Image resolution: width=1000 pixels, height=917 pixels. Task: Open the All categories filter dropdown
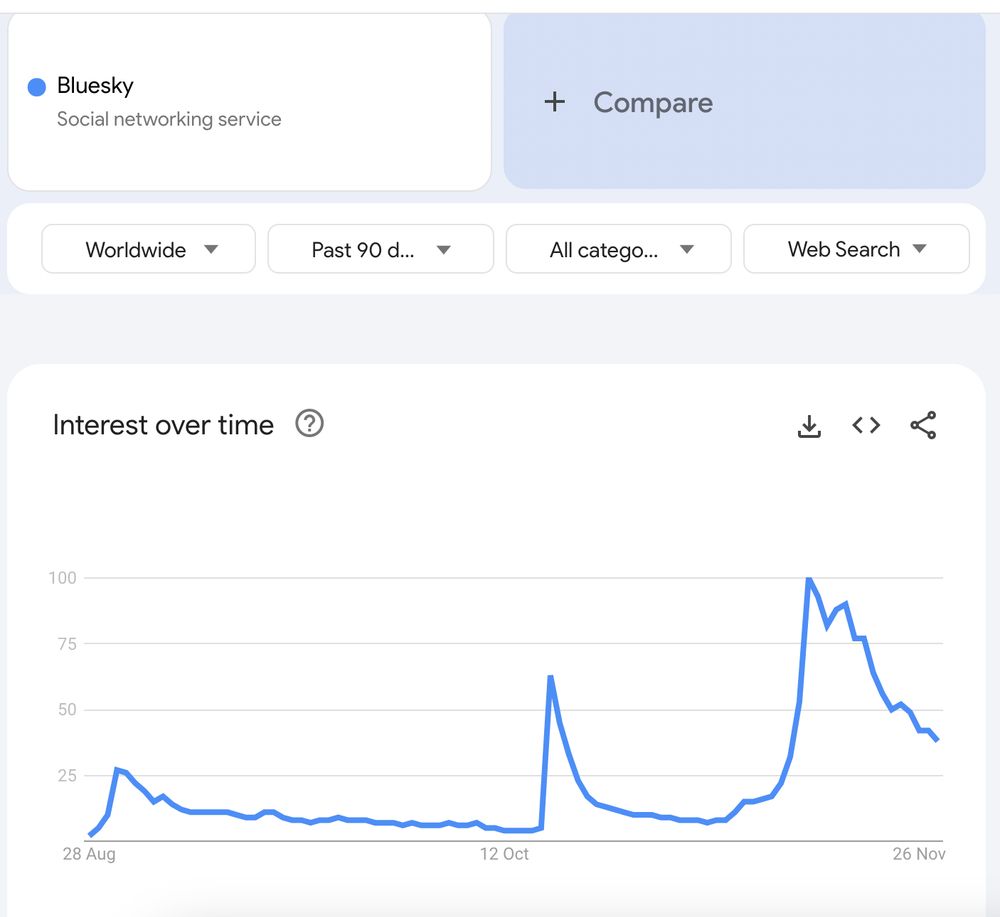(618, 249)
